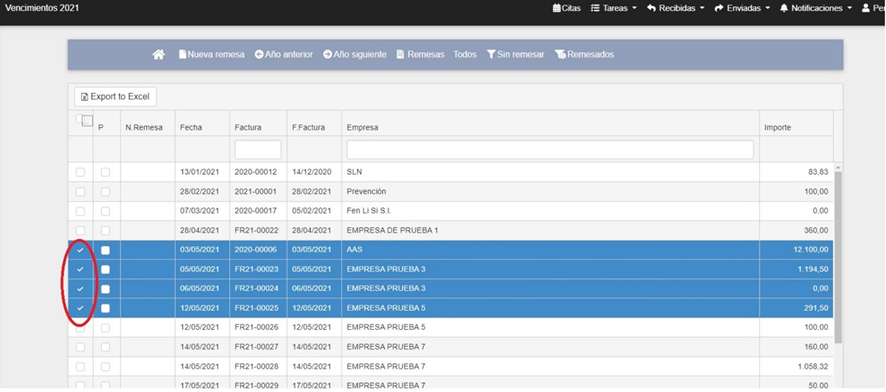Screen dimensions: 886x392
Task: Click the amount 1.194,50
Action: point(814,269)
